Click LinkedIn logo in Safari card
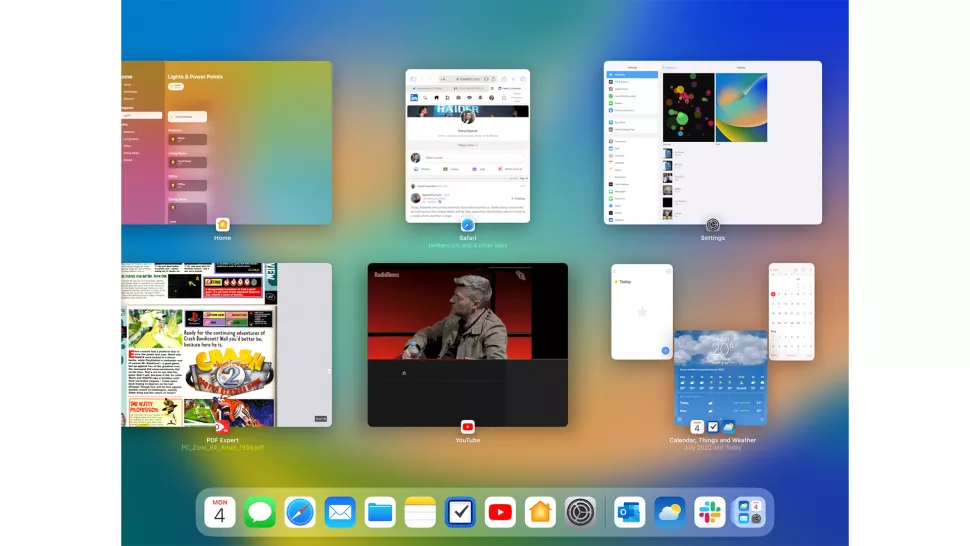Screen dimensions: 970x546 click(414, 98)
